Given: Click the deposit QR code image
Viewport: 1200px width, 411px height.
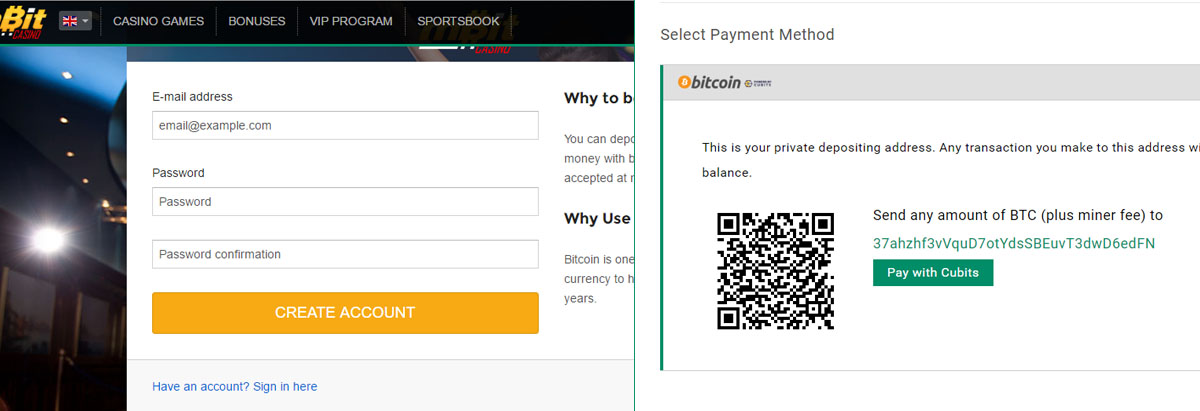Looking at the screenshot, I should (776, 271).
